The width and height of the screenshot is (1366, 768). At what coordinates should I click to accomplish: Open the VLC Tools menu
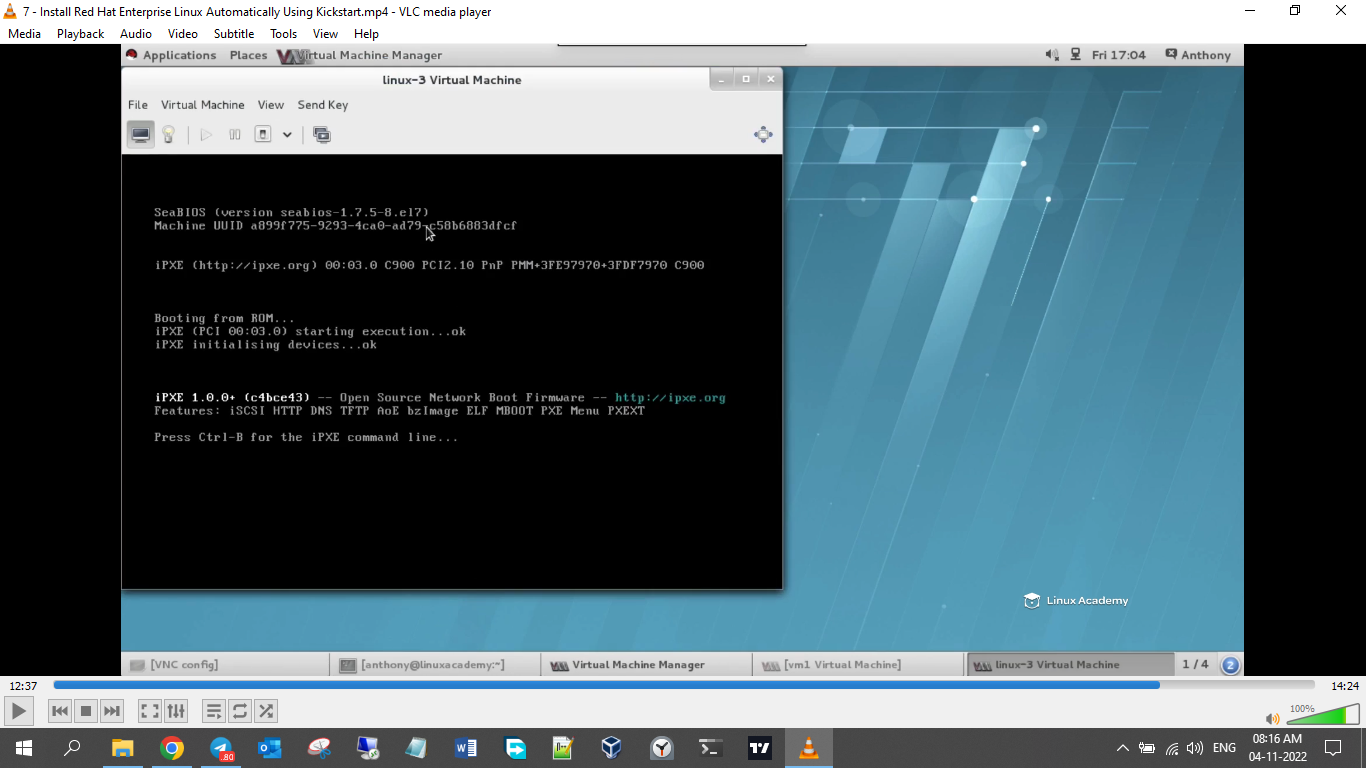click(284, 34)
